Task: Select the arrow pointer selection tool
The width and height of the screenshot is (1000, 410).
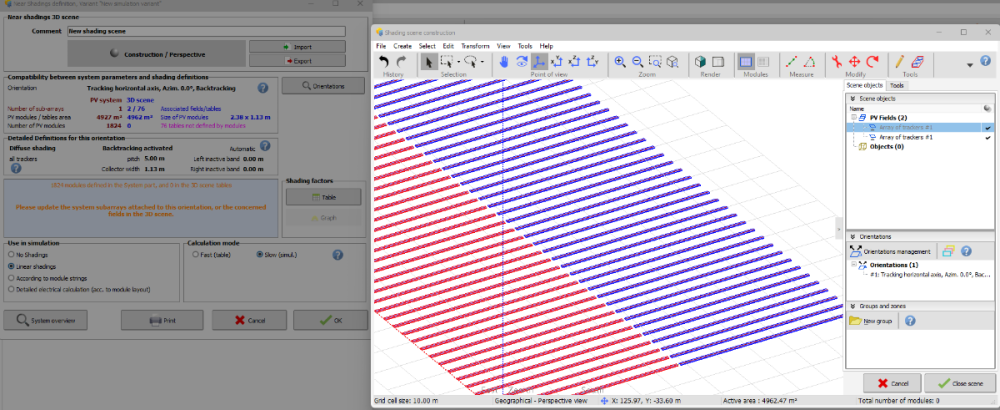Action: [x=428, y=62]
